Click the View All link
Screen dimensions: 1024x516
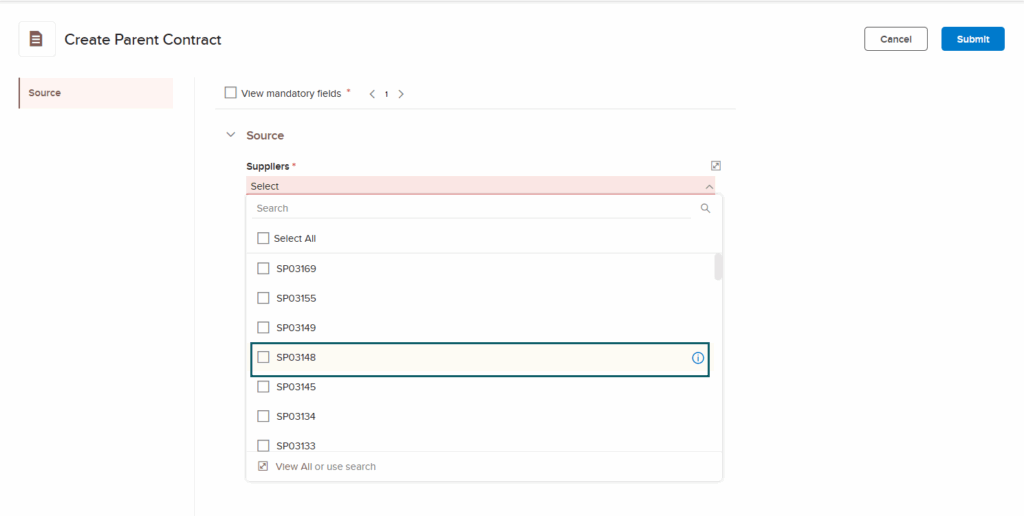point(293,467)
